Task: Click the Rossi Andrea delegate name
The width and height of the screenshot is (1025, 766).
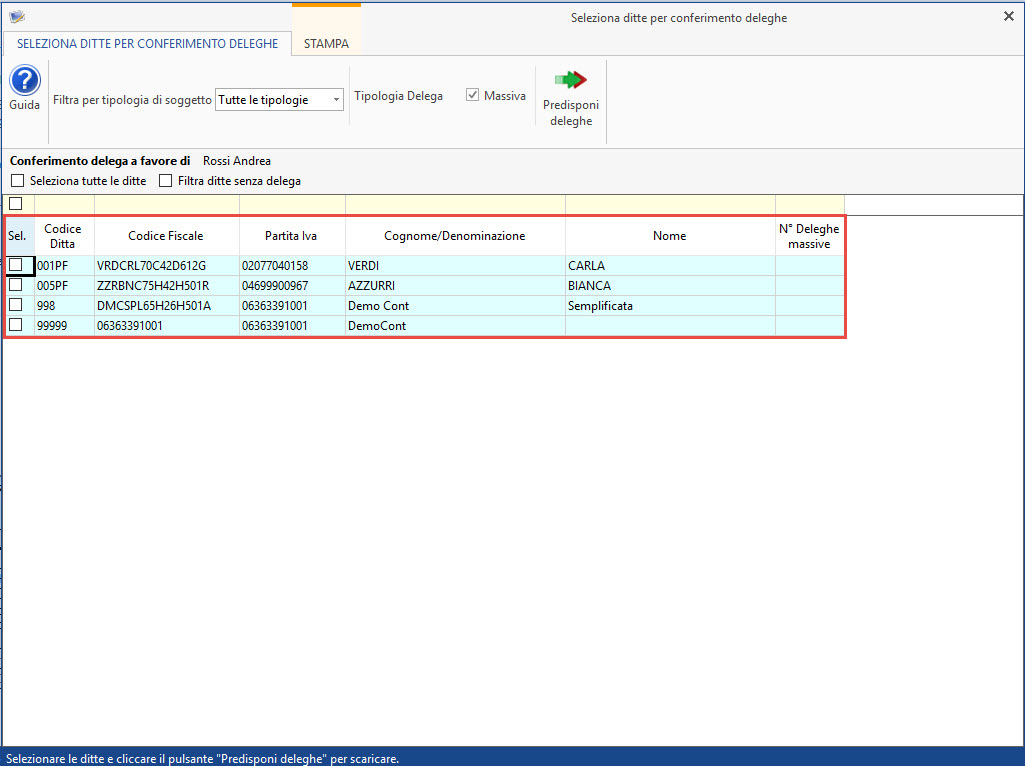Action: coord(237,161)
